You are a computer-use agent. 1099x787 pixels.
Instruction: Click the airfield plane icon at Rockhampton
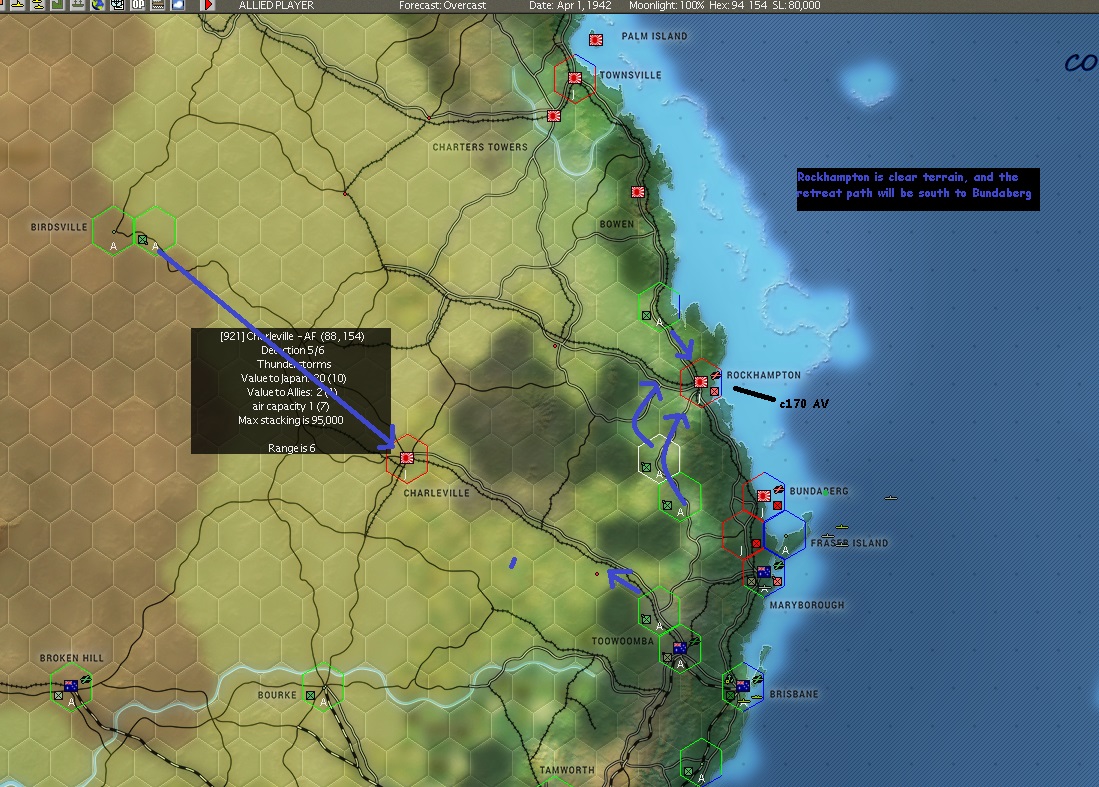click(x=715, y=376)
